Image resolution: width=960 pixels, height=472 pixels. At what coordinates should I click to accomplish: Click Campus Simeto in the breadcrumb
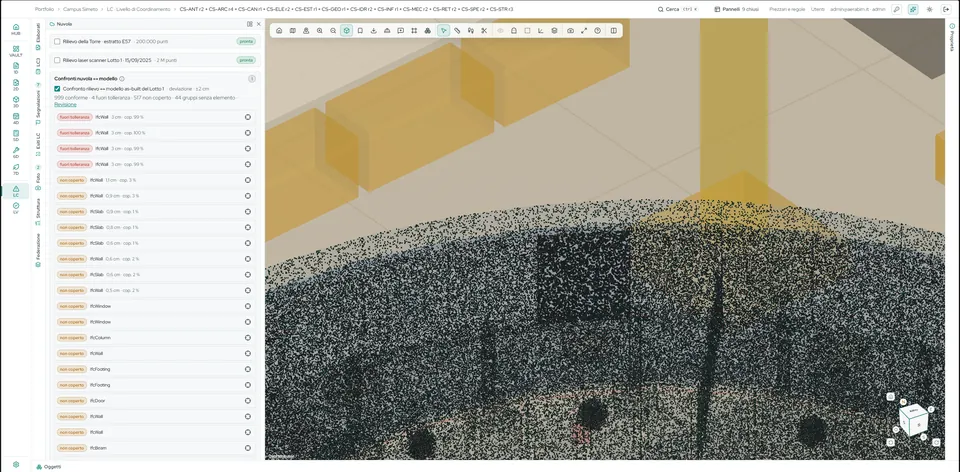click(x=78, y=10)
